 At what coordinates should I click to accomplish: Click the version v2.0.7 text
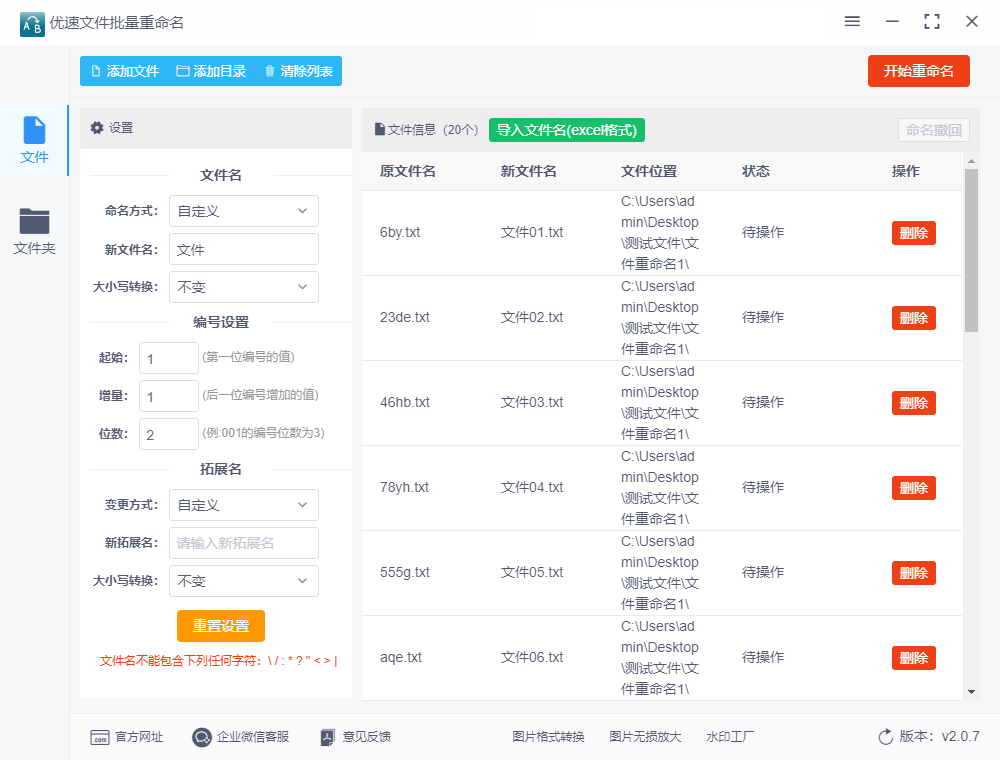tap(939, 736)
